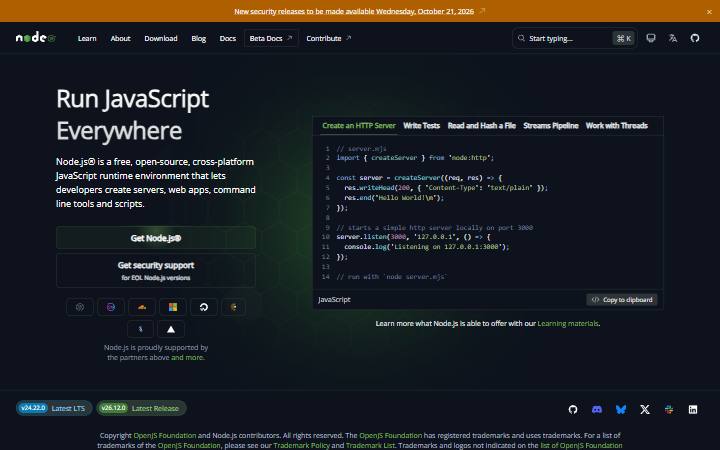Open the X (Twitter) icon in the footer

point(645,409)
